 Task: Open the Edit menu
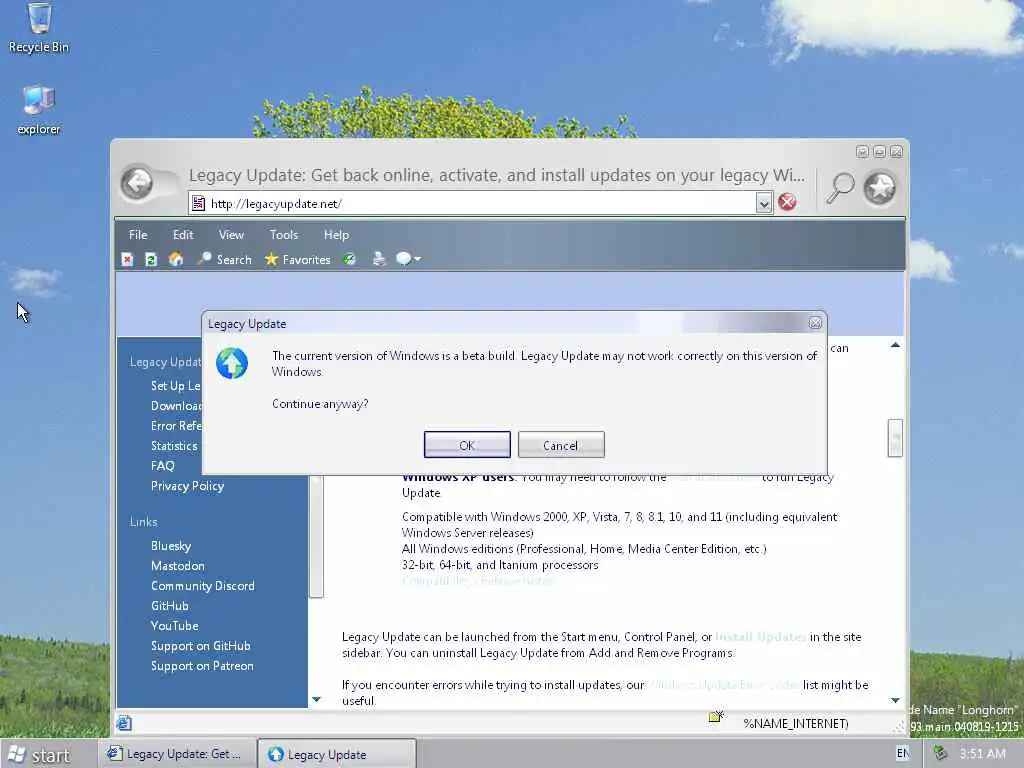(183, 235)
